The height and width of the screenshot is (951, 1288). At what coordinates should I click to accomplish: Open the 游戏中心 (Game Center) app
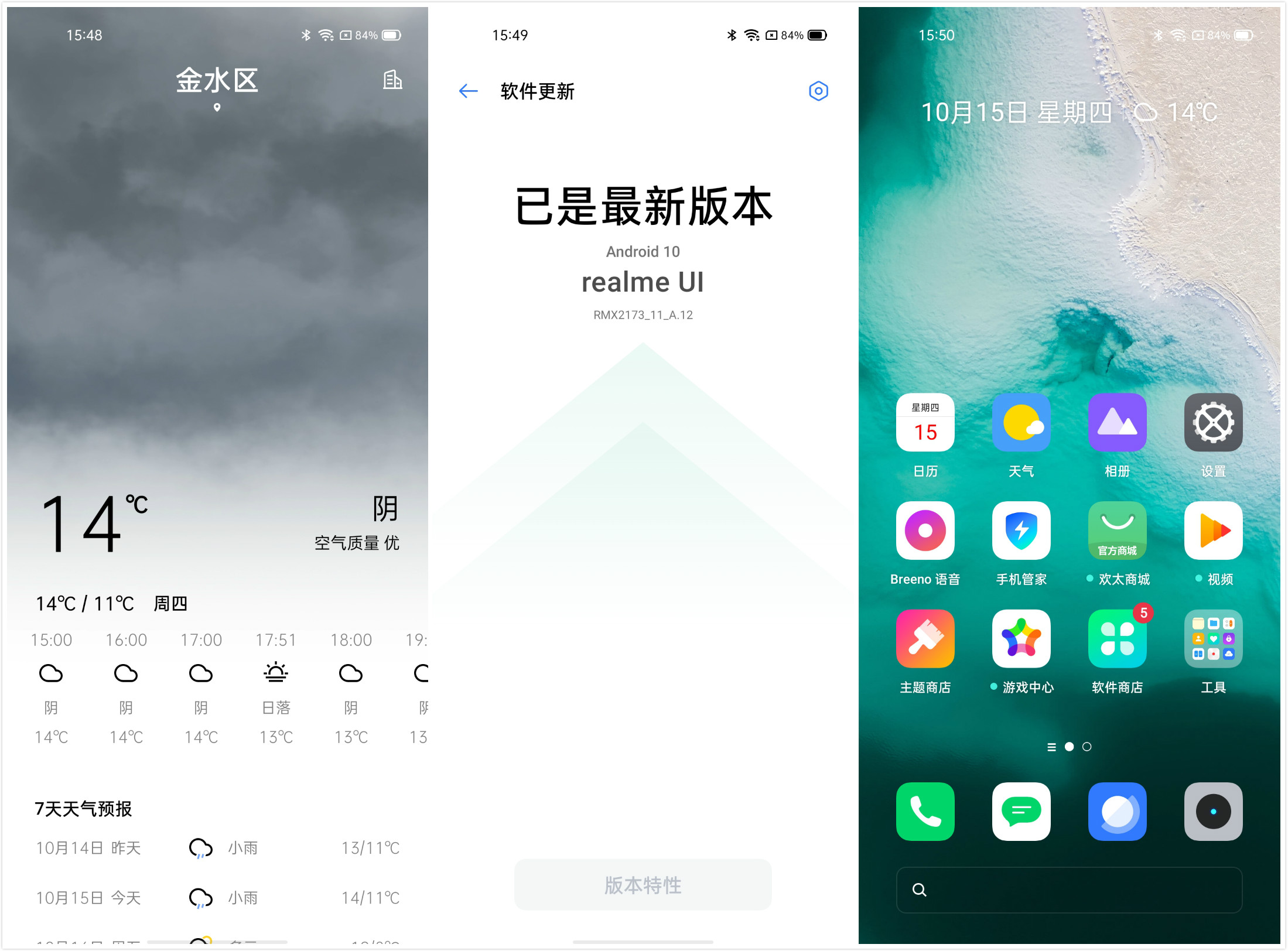(1025, 645)
